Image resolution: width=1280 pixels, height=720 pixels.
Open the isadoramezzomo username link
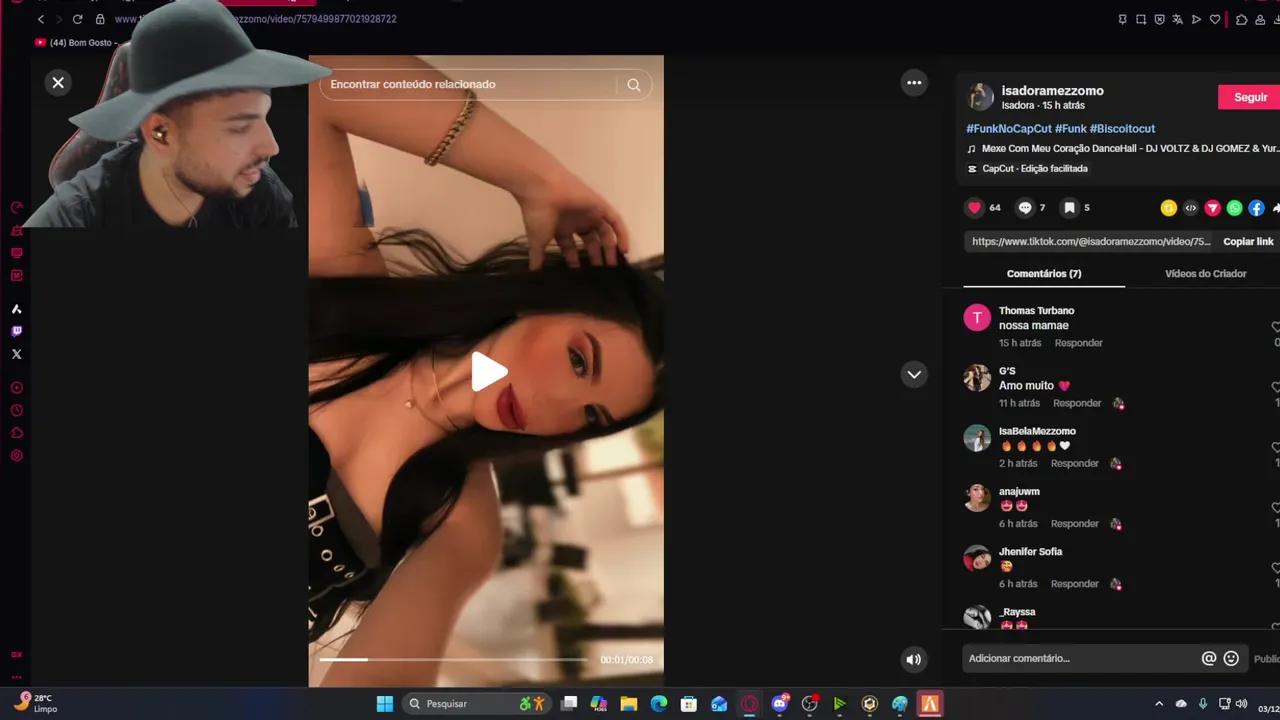click(x=1052, y=91)
